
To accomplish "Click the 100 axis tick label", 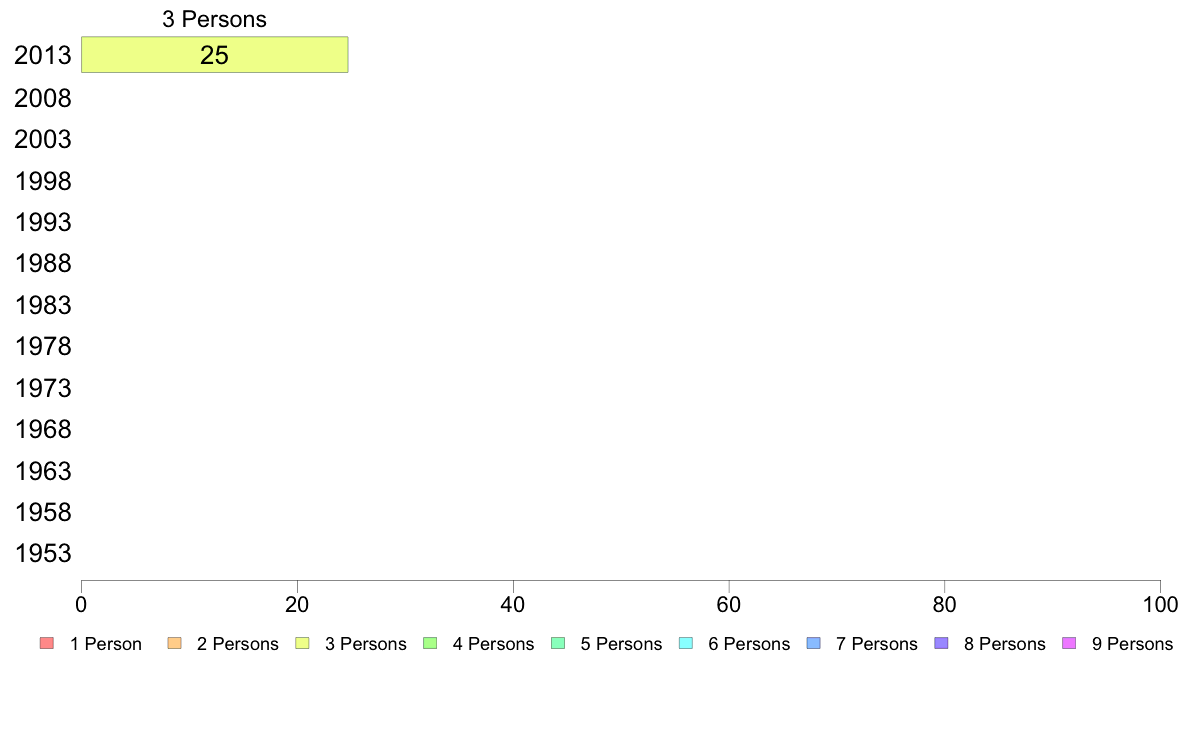I will [x=1160, y=604].
